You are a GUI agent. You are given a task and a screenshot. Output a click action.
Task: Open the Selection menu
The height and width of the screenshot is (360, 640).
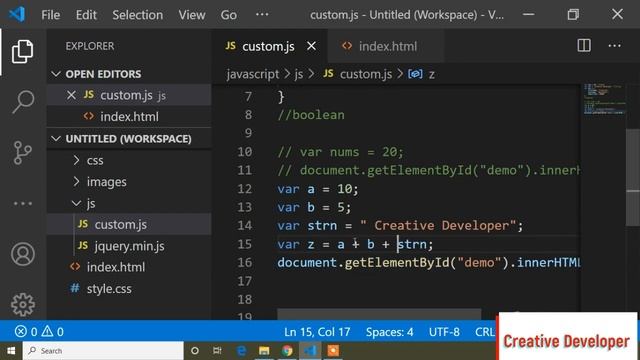tap(138, 15)
